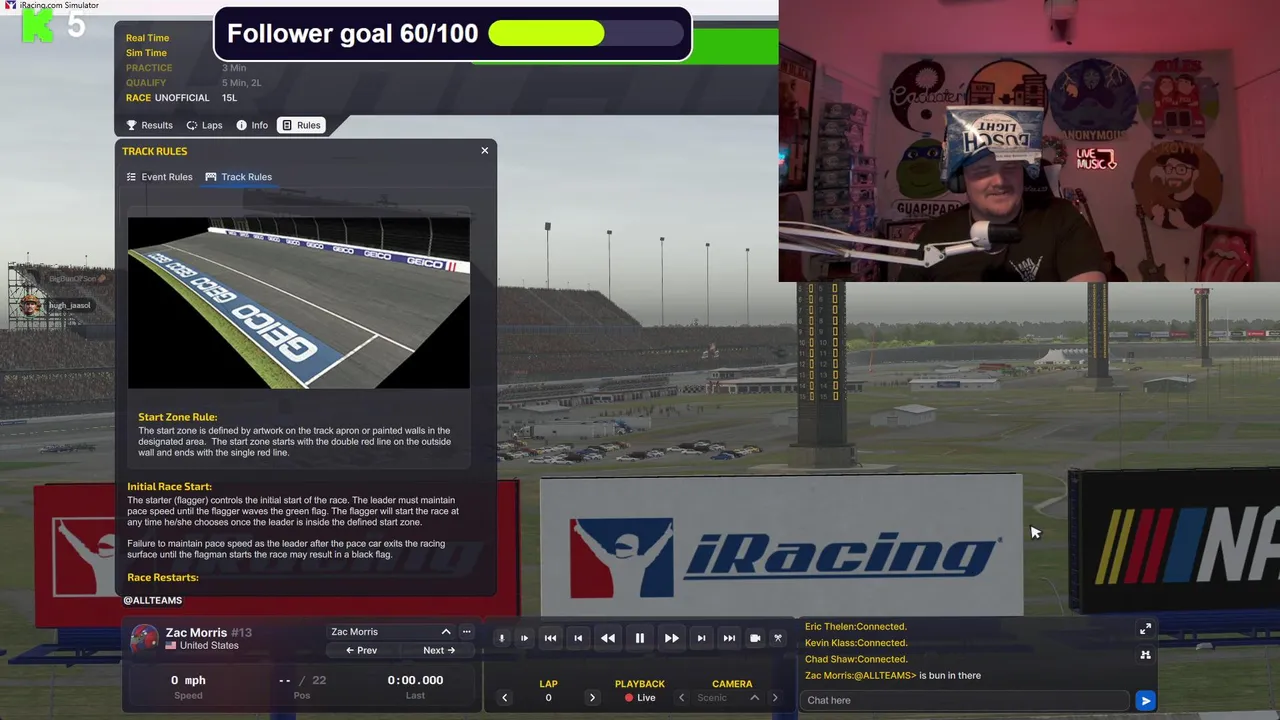Click the PRACTICE session label
1280x720 pixels.
point(149,68)
